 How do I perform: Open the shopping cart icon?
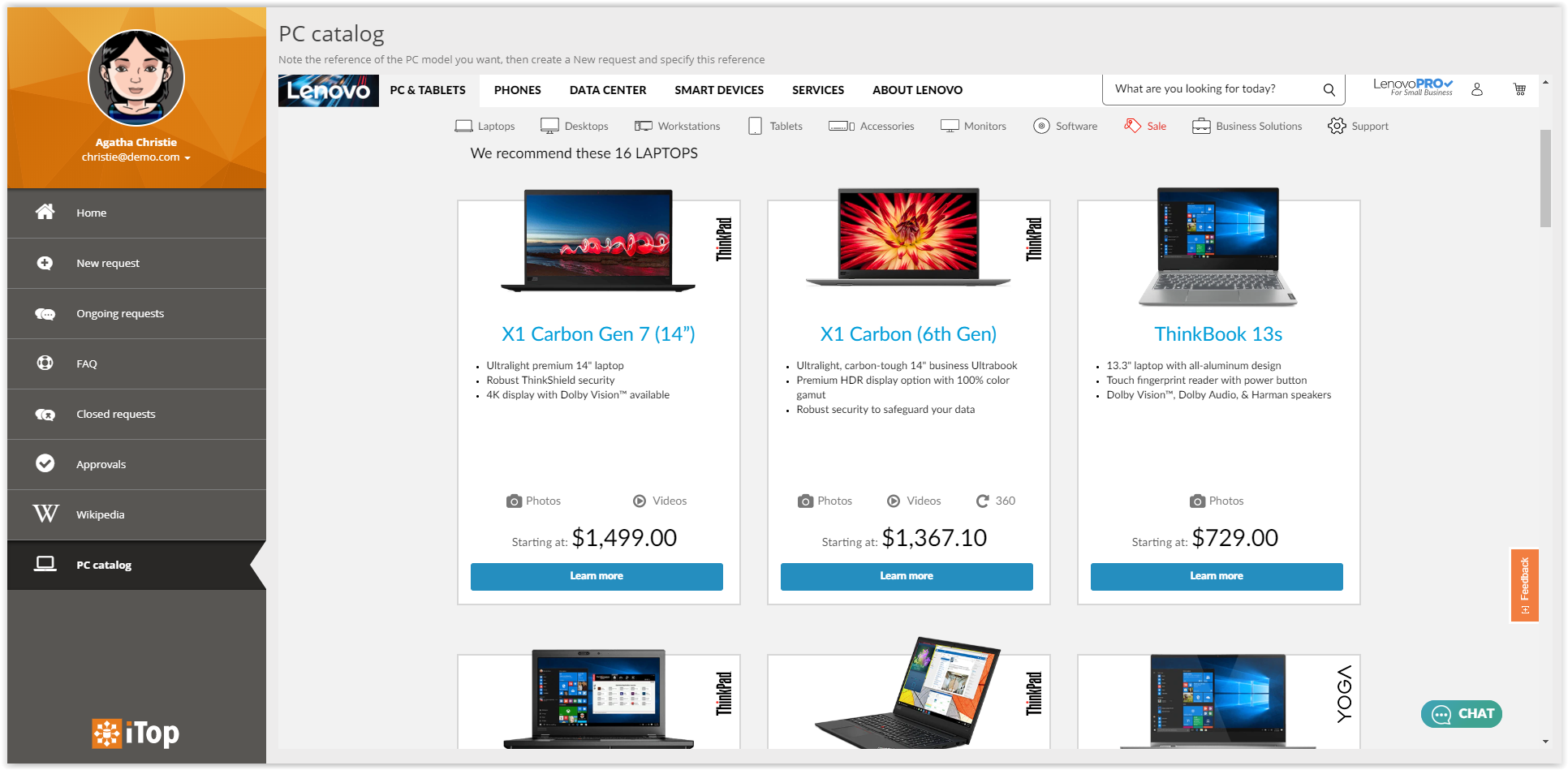pos(1519,89)
